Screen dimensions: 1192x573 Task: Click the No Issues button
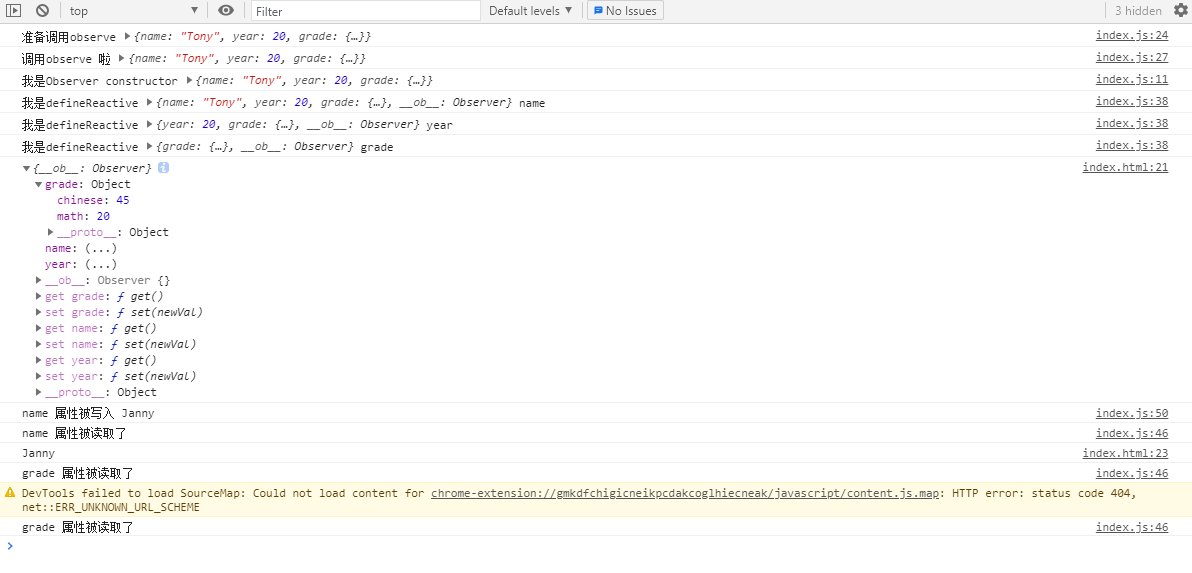click(x=626, y=11)
